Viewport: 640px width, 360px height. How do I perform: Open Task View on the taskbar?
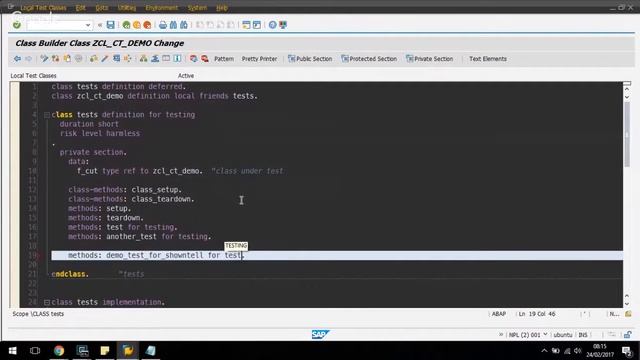point(35,351)
